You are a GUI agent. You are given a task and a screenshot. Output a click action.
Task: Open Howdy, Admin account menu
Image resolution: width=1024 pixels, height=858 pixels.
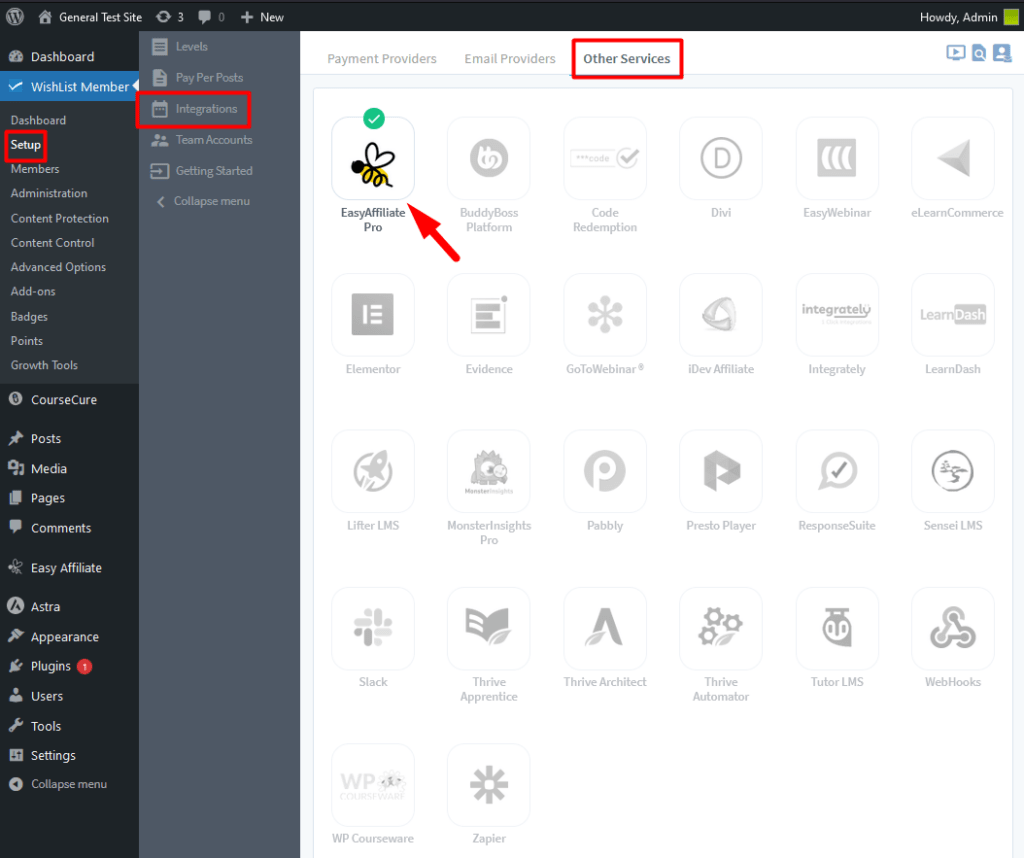tap(968, 17)
